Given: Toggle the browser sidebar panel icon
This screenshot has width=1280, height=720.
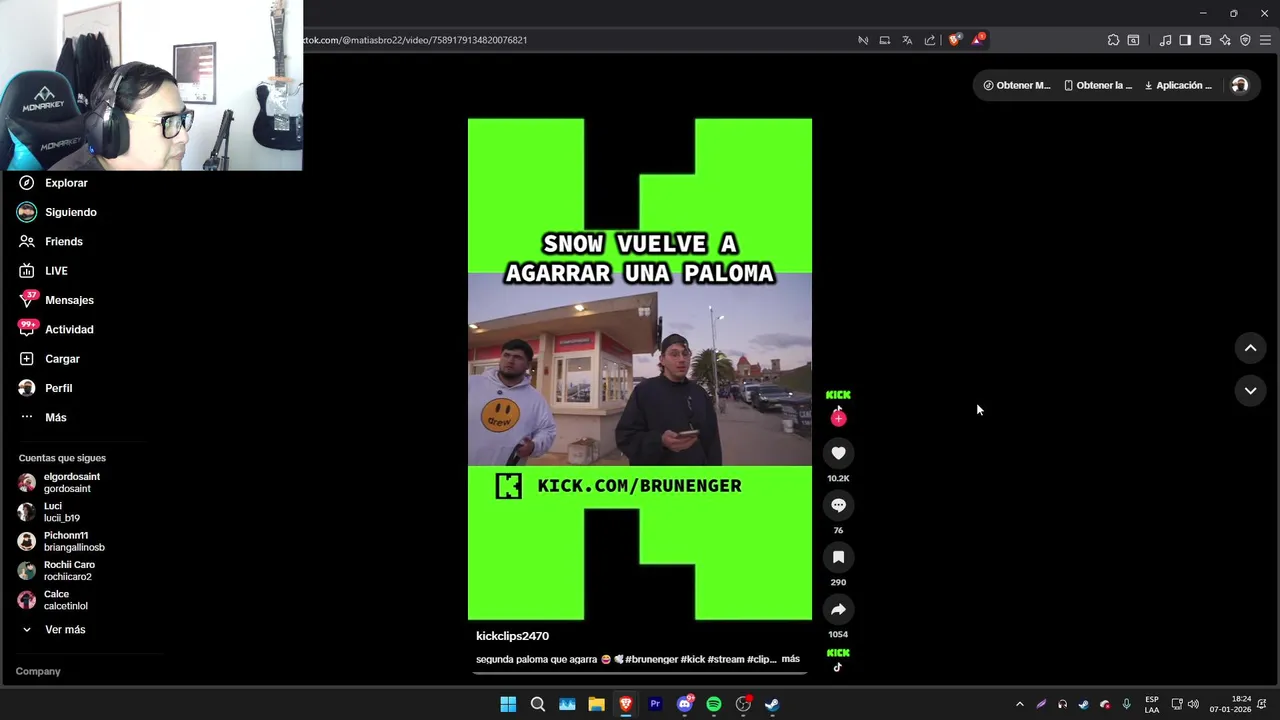Looking at the screenshot, I should 1185,40.
